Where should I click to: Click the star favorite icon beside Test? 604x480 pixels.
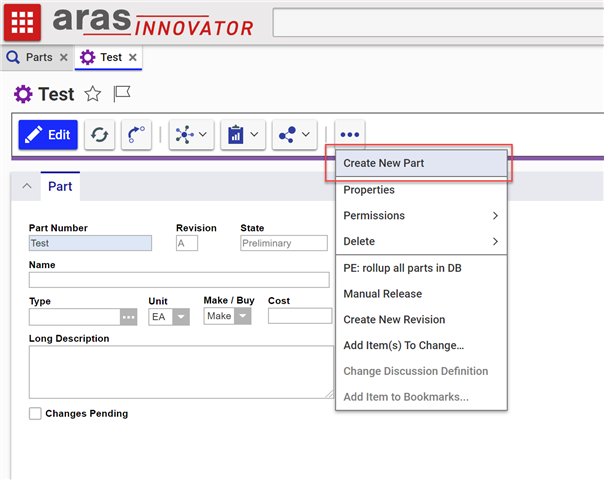click(92, 94)
